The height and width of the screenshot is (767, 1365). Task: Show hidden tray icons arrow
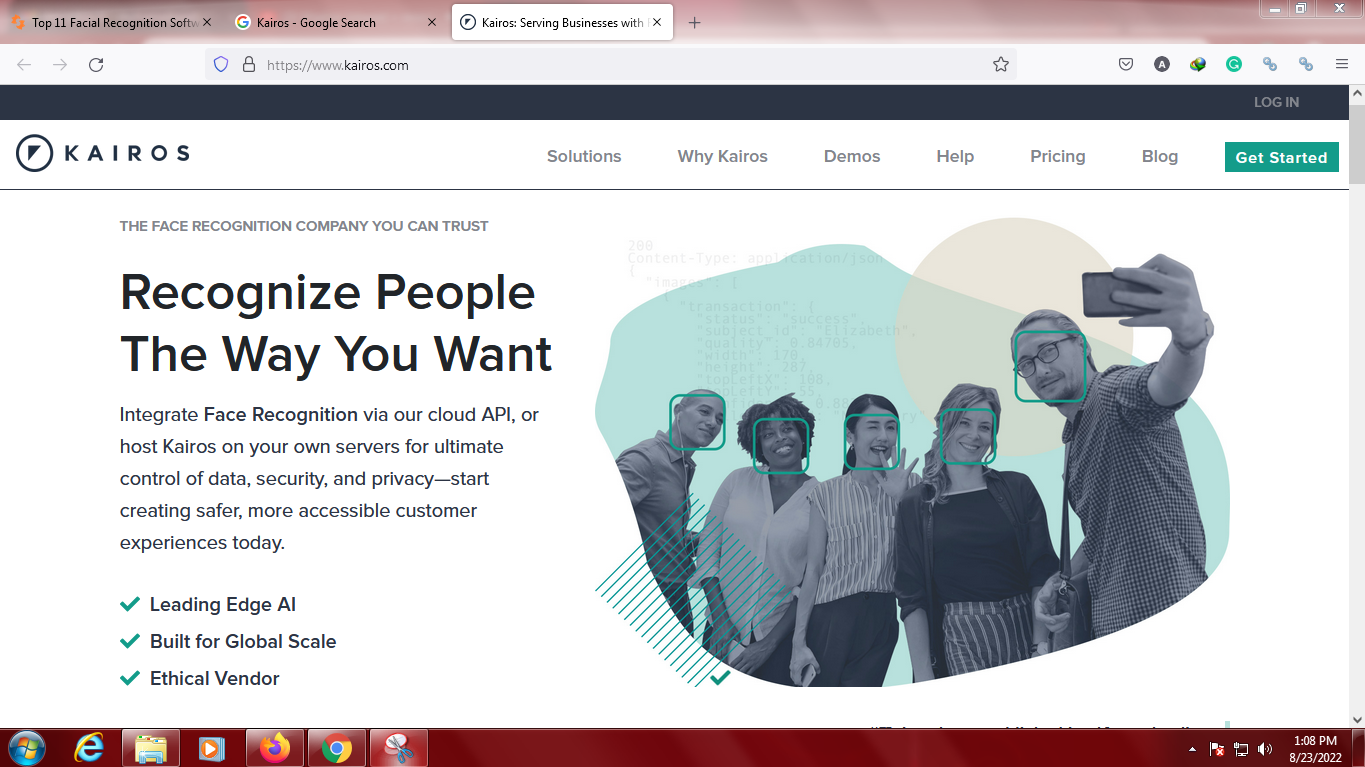pos(1192,749)
